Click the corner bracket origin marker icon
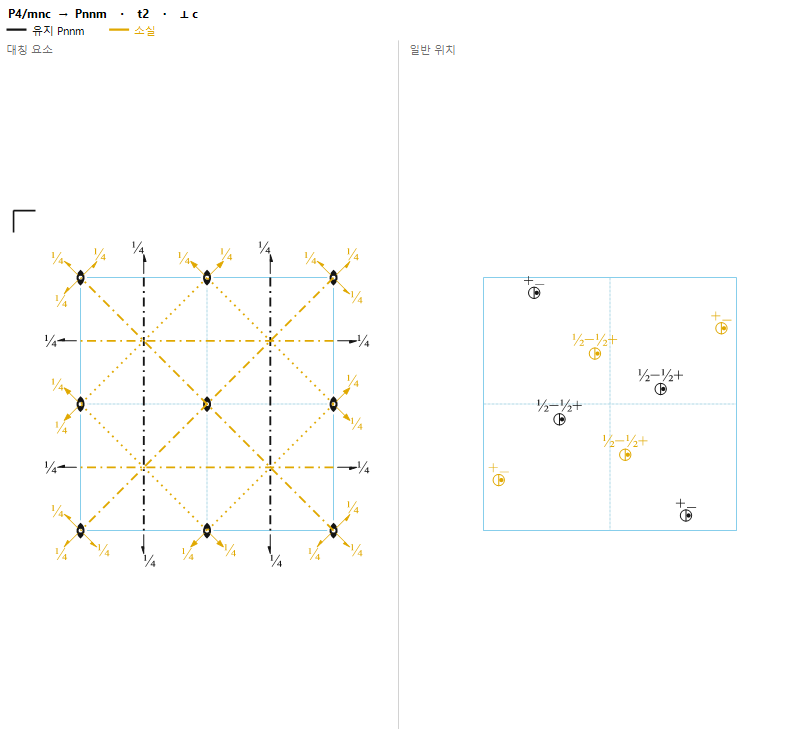 click(24, 221)
